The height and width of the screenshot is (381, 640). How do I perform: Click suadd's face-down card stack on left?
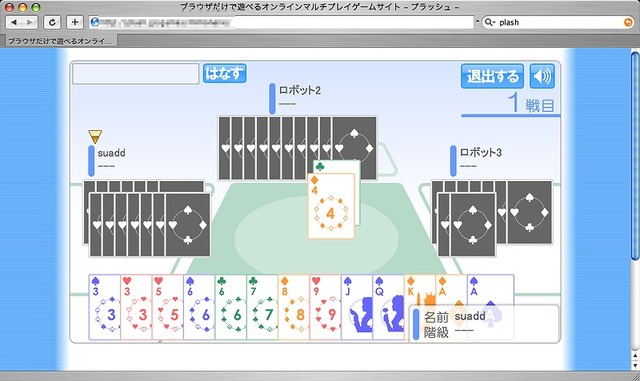click(x=147, y=218)
